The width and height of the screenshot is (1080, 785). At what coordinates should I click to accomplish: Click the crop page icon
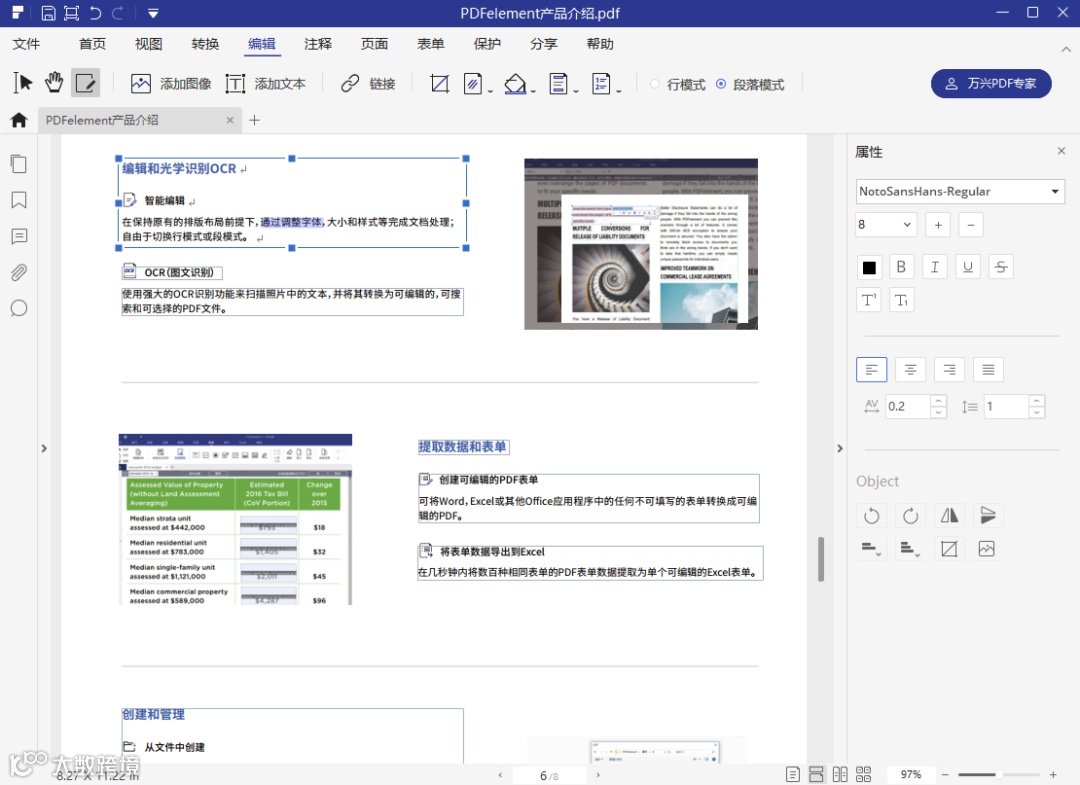(x=439, y=84)
